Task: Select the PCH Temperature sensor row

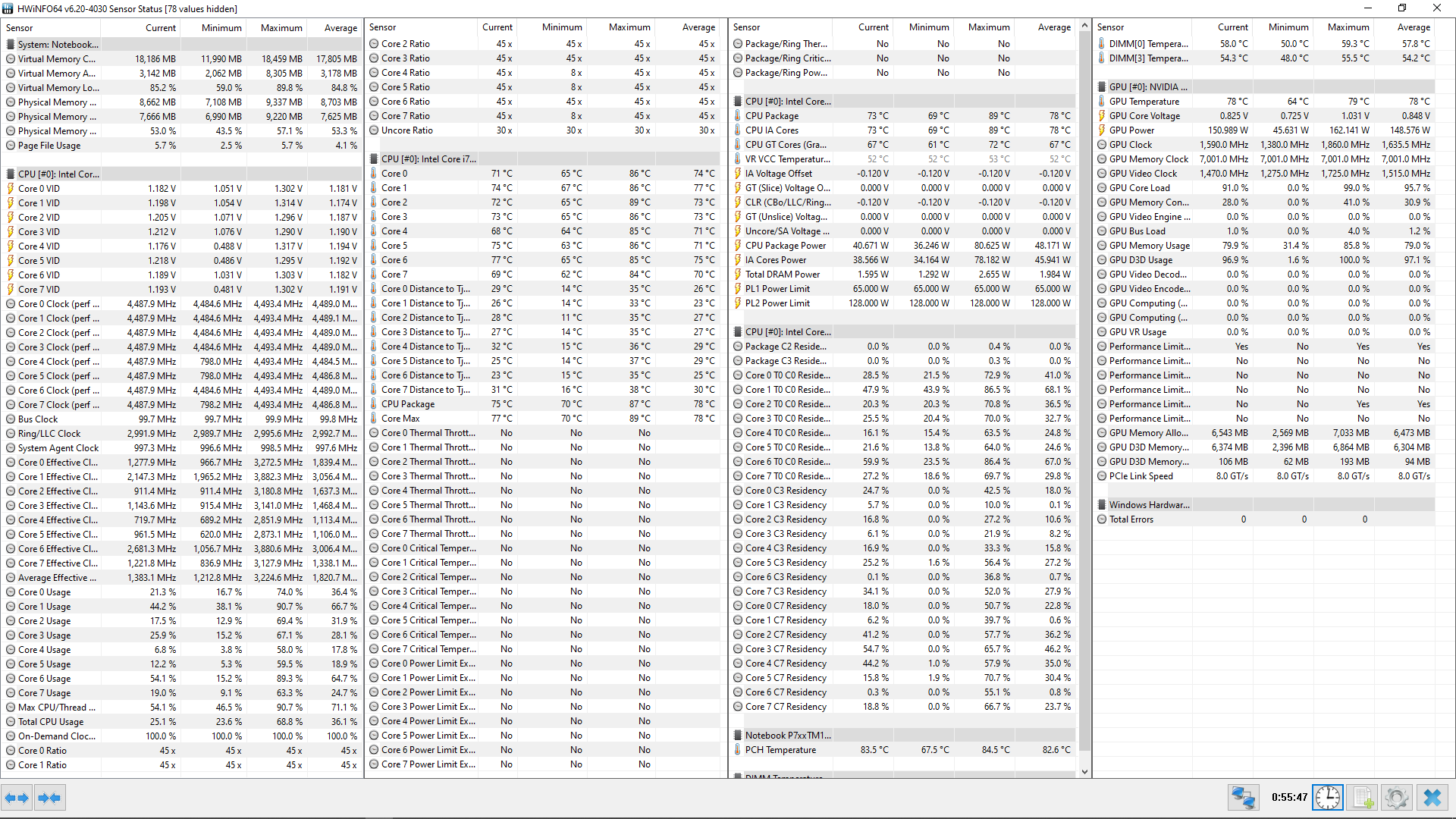Action: pos(780,750)
